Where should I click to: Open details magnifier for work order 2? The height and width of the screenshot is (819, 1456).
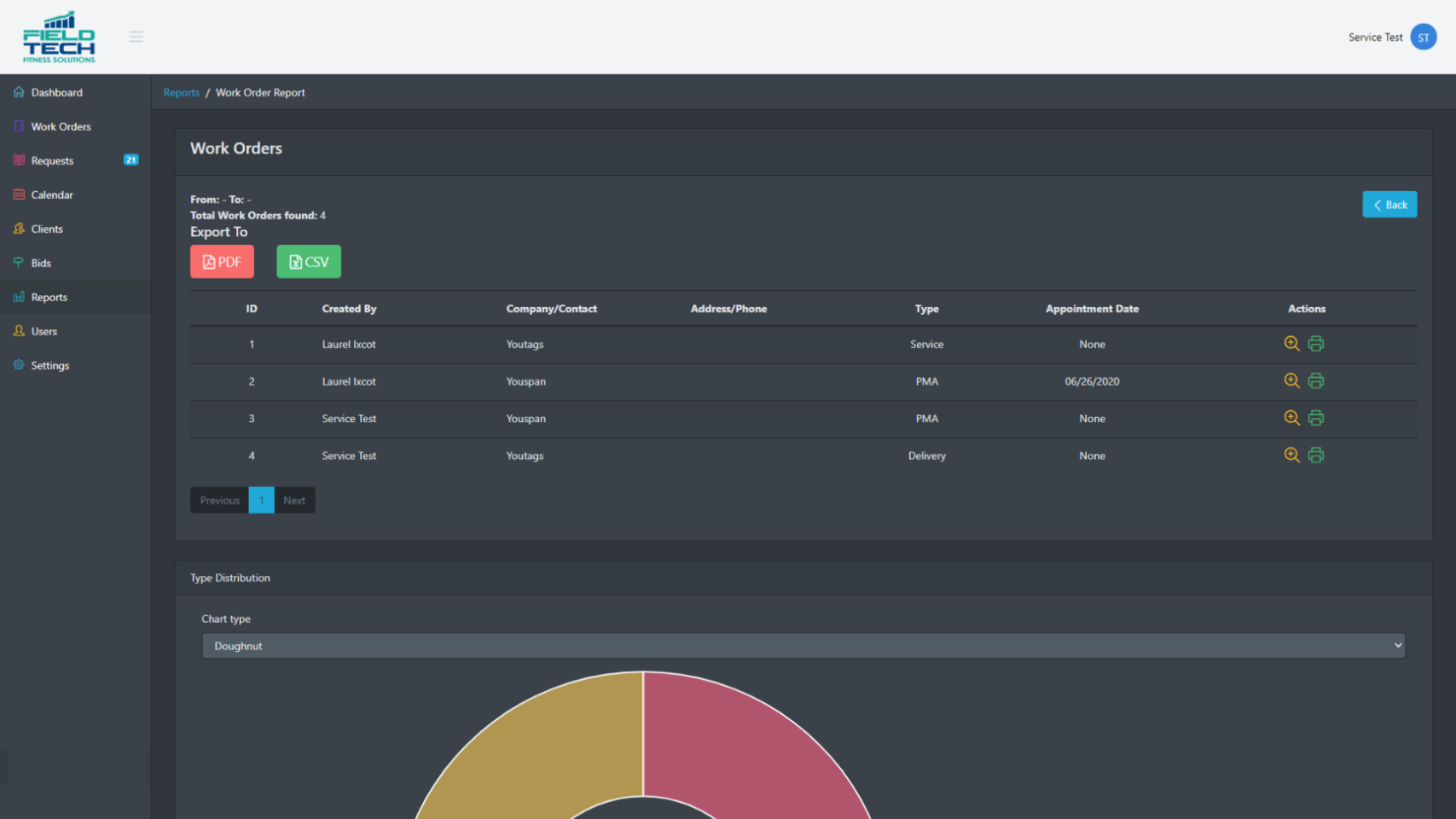pyautogui.click(x=1291, y=380)
